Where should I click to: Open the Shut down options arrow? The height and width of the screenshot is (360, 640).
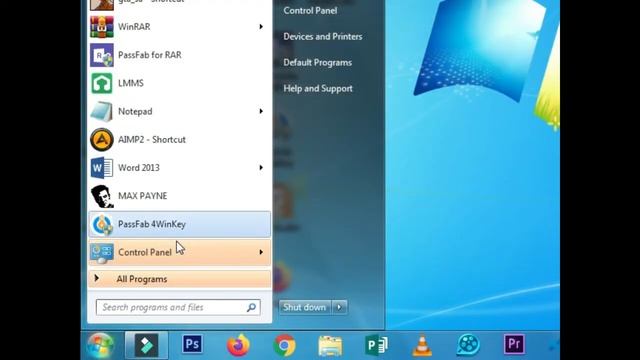coord(340,307)
